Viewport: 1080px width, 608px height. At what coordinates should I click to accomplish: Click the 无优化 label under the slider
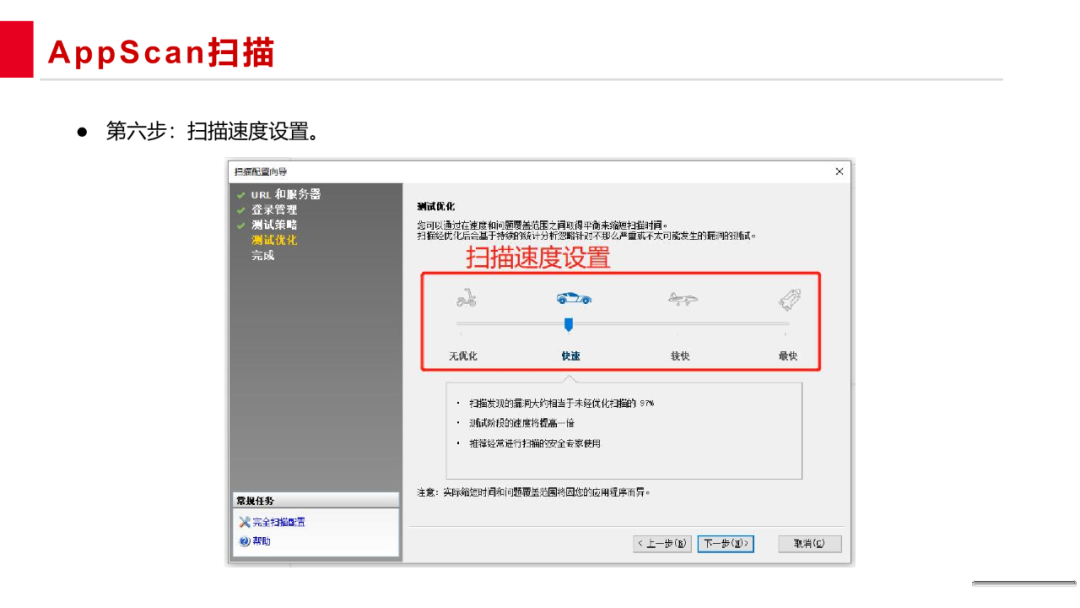[463, 356]
